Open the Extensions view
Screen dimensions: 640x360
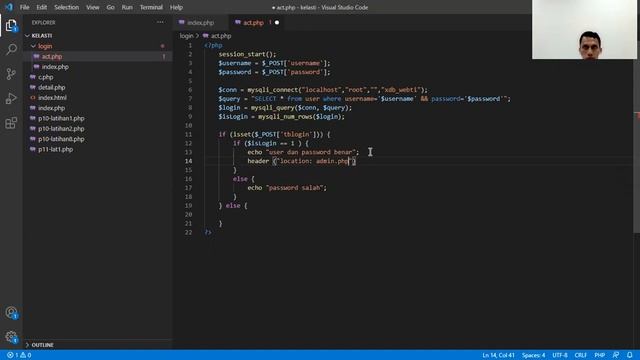[x=11, y=123]
